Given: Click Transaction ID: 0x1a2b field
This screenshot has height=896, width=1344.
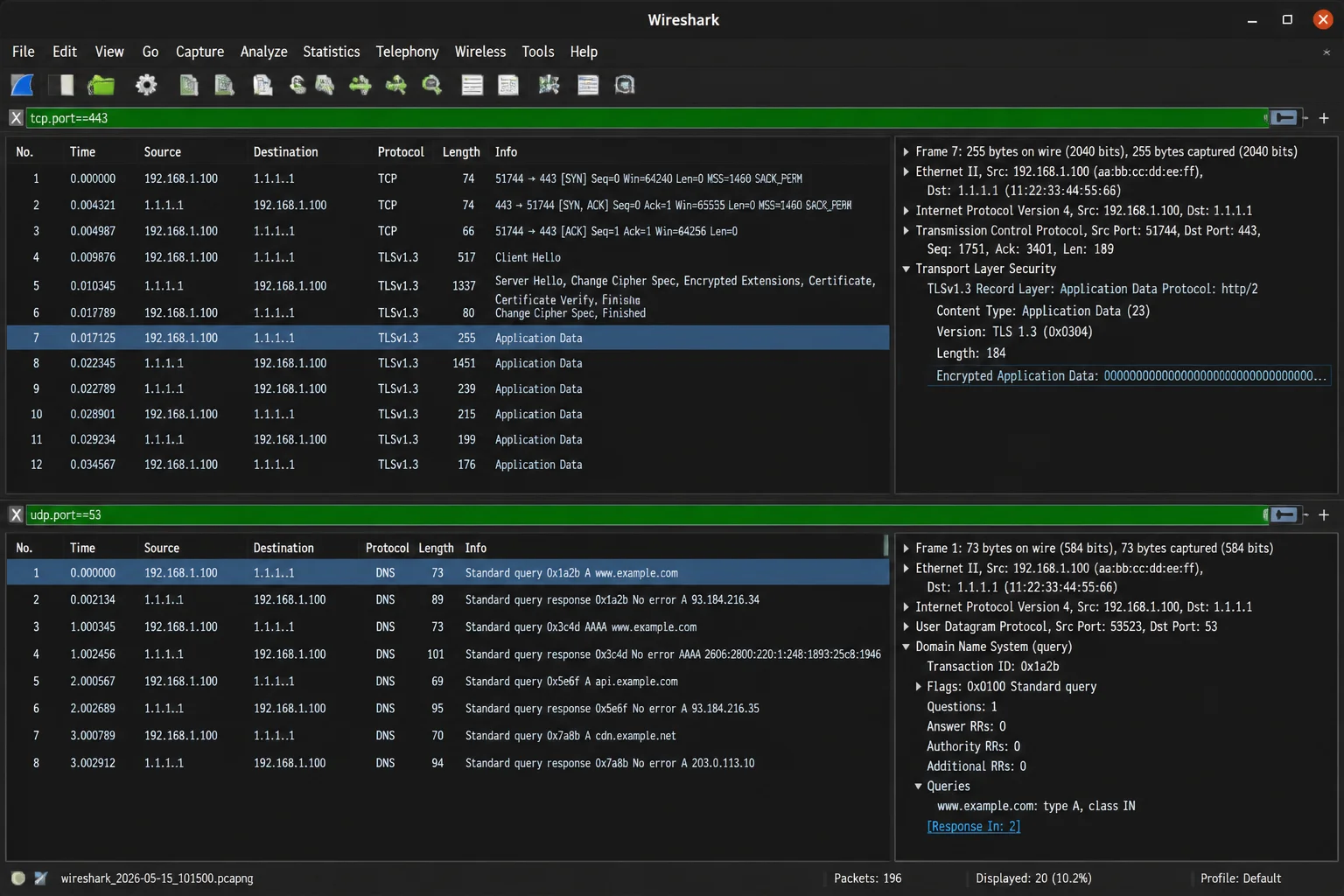Looking at the screenshot, I should tap(992, 667).
